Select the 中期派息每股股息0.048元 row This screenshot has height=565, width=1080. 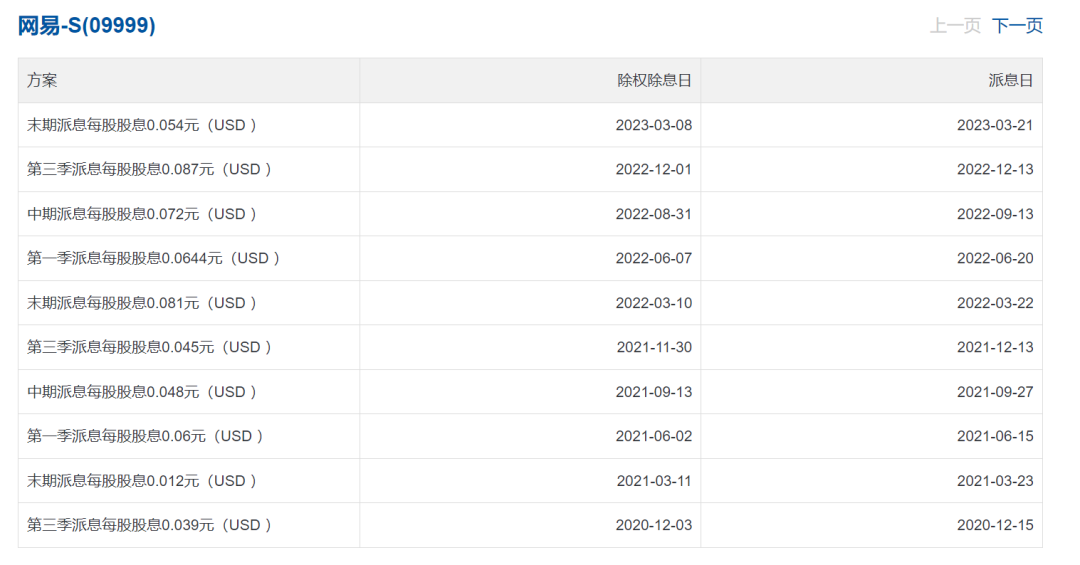click(x=142, y=392)
